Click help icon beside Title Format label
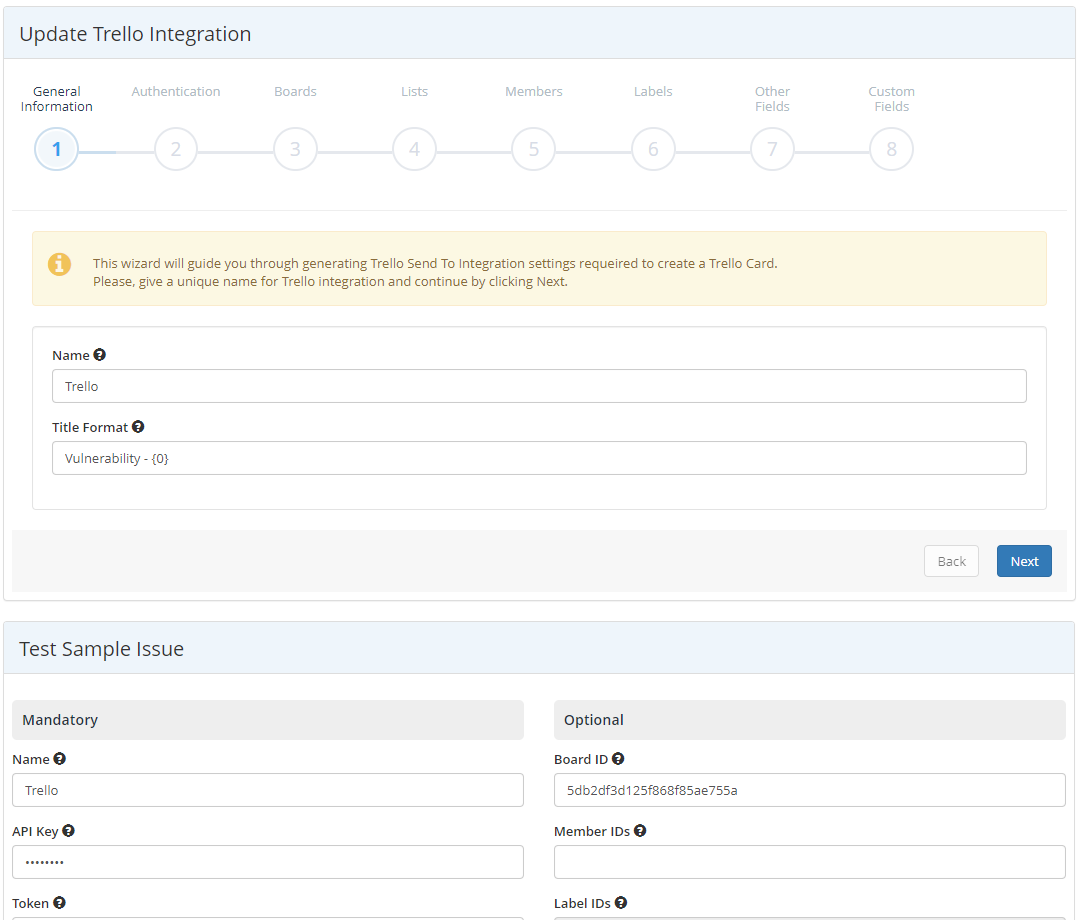This screenshot has width=1080, height=920. click(x=138, y=427)
